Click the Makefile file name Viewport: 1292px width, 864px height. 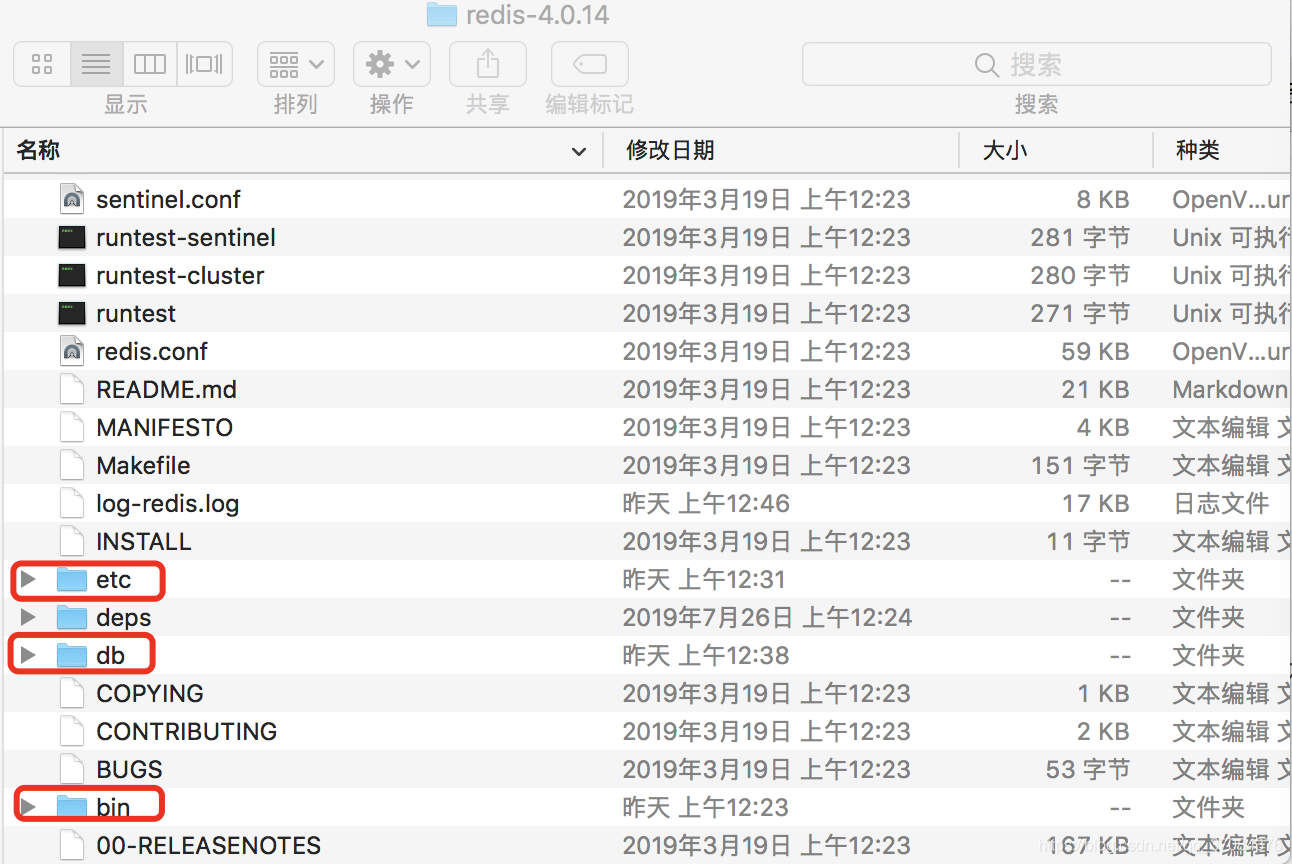click(x=143, y=465)
